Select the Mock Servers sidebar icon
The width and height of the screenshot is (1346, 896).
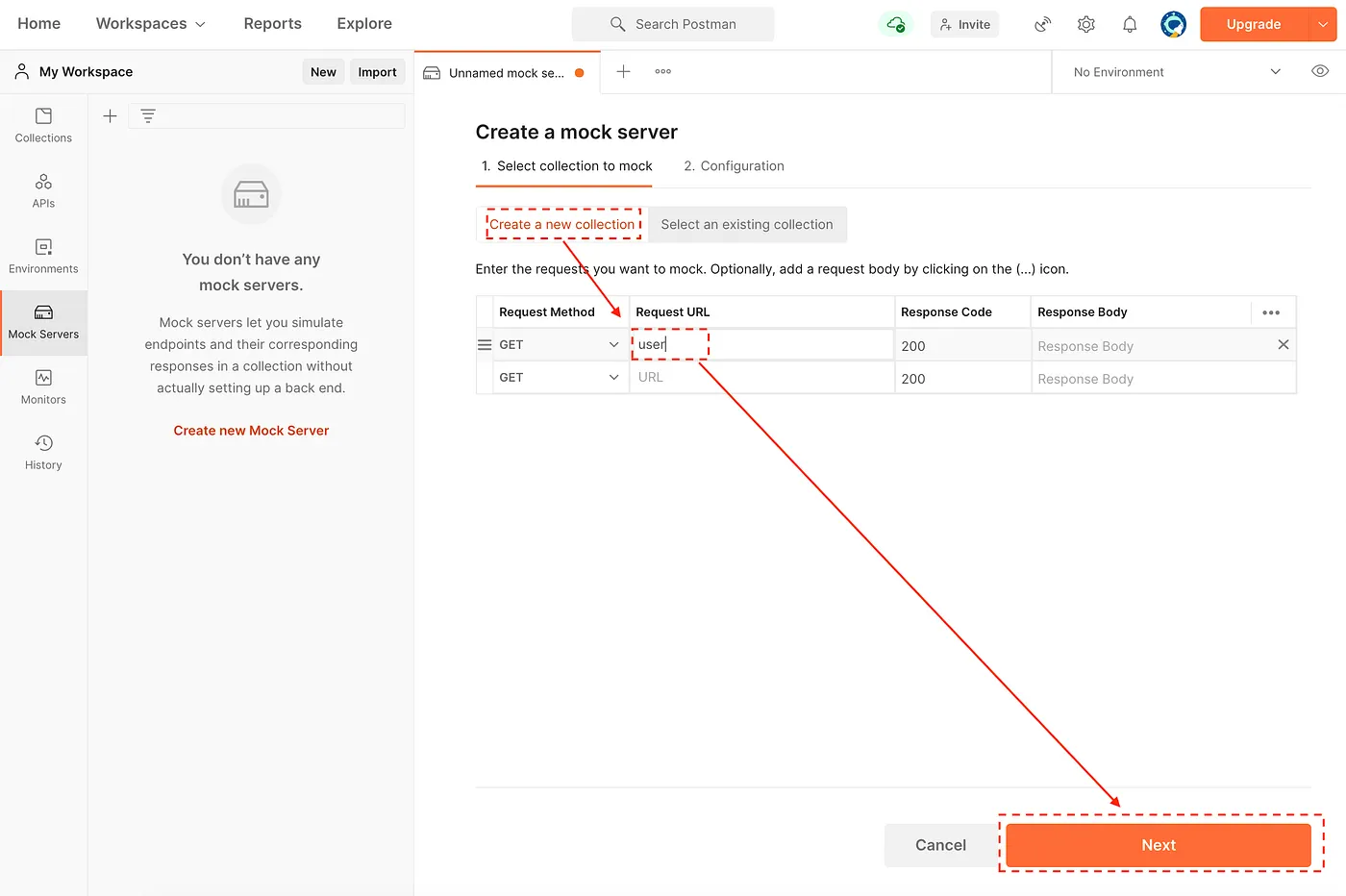coord(43,322)
